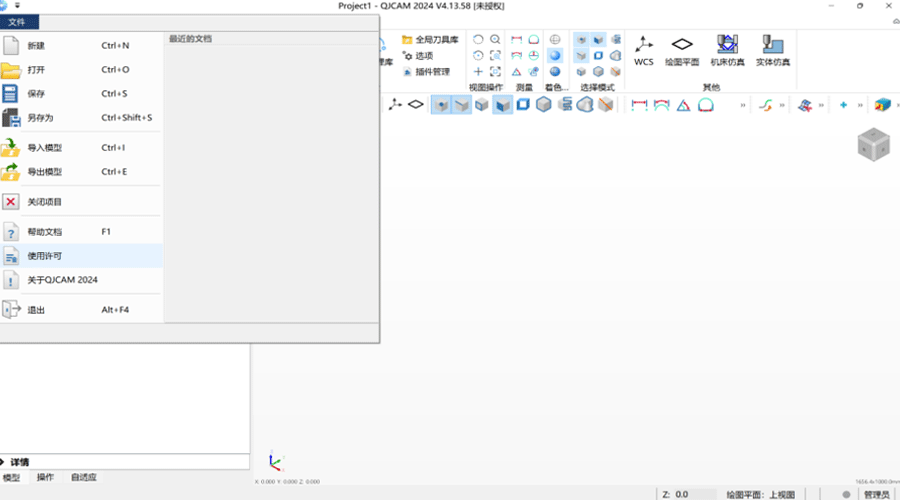This screenshot has width=900, height=500.
Task: Click the WCS coordinate system icon
Action: coord(643,48)
